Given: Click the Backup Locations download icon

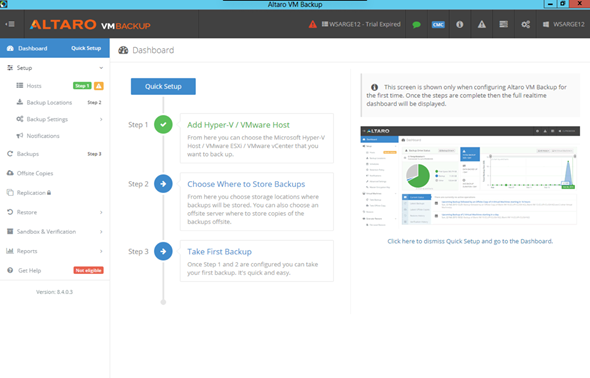Looking at the screenshot, I should (x=20, y=102).
